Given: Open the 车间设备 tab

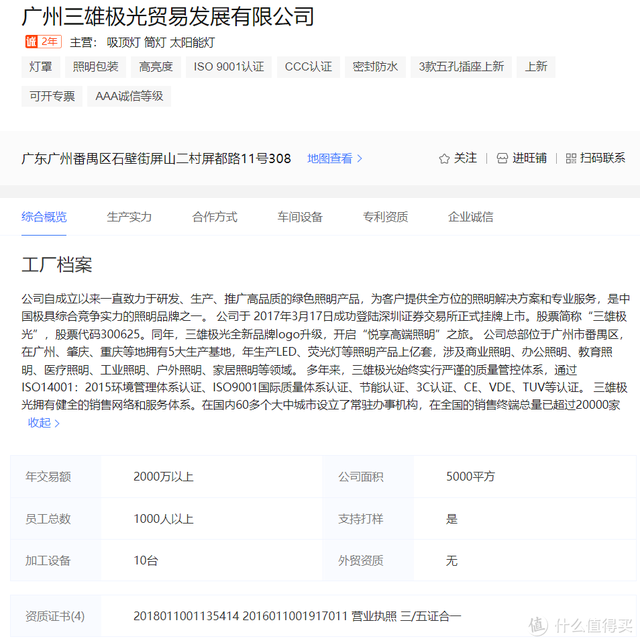Looking at the screenshot, I should pos(300,217).
